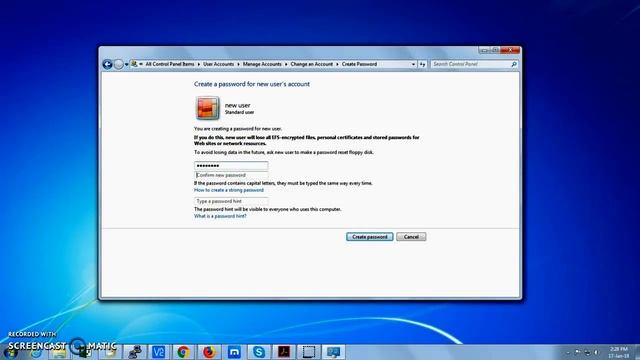Open the recent pages dropdown arrow
Screen dimensions: 640x360
(127, 64)
